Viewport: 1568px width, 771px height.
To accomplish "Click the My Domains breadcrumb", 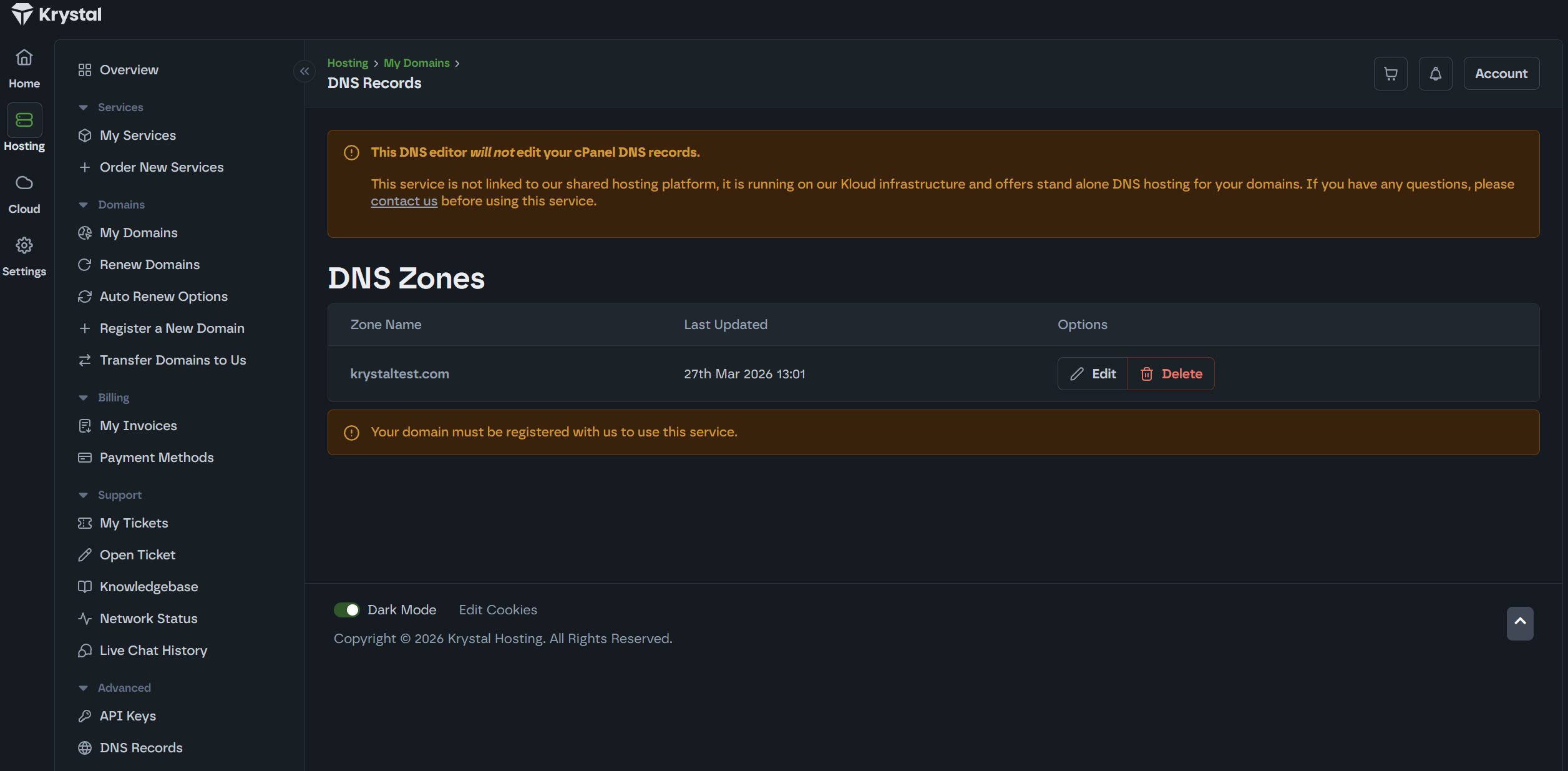I will 416,63.
